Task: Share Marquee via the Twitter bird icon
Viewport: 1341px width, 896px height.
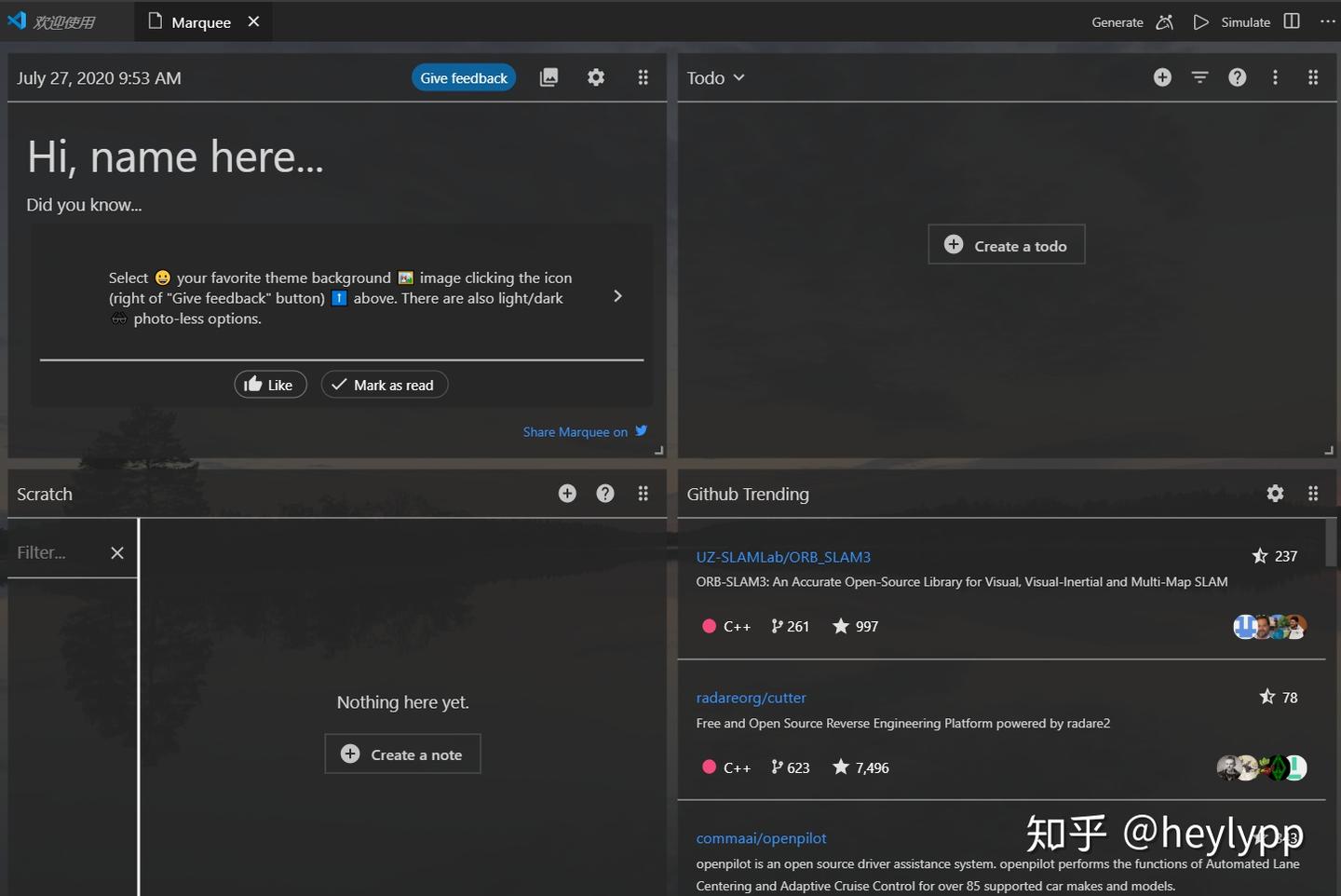Action: pyautogui.click(x=641, y=430)
